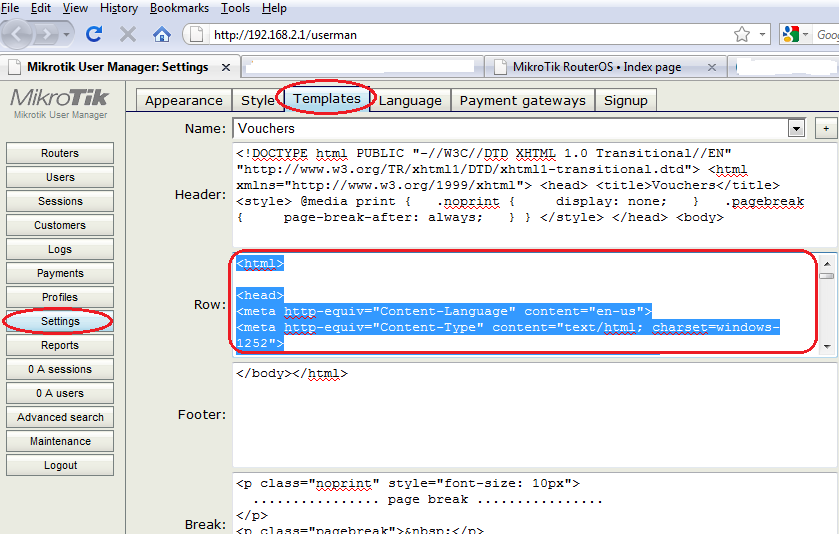Click the page icon in the address bar

[196, 35]
